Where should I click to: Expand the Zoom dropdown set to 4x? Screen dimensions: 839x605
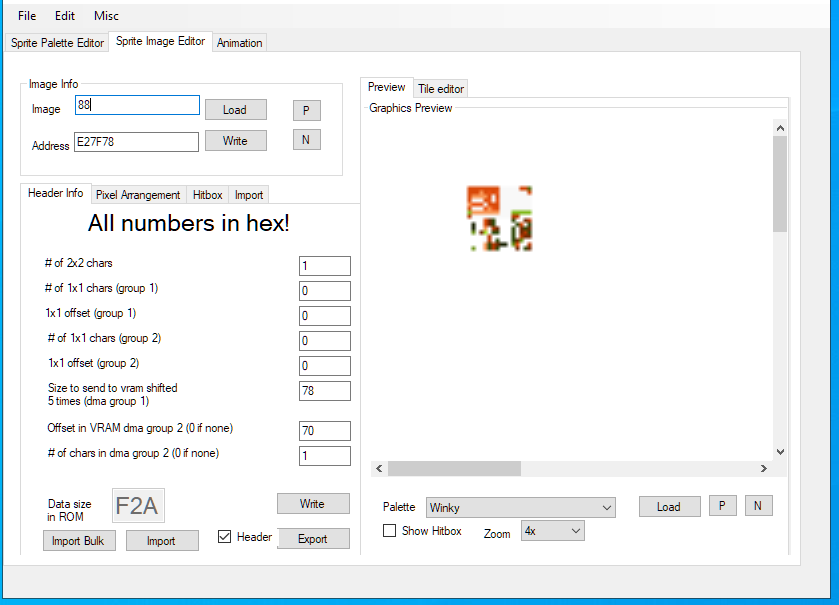tap(553, 532)
